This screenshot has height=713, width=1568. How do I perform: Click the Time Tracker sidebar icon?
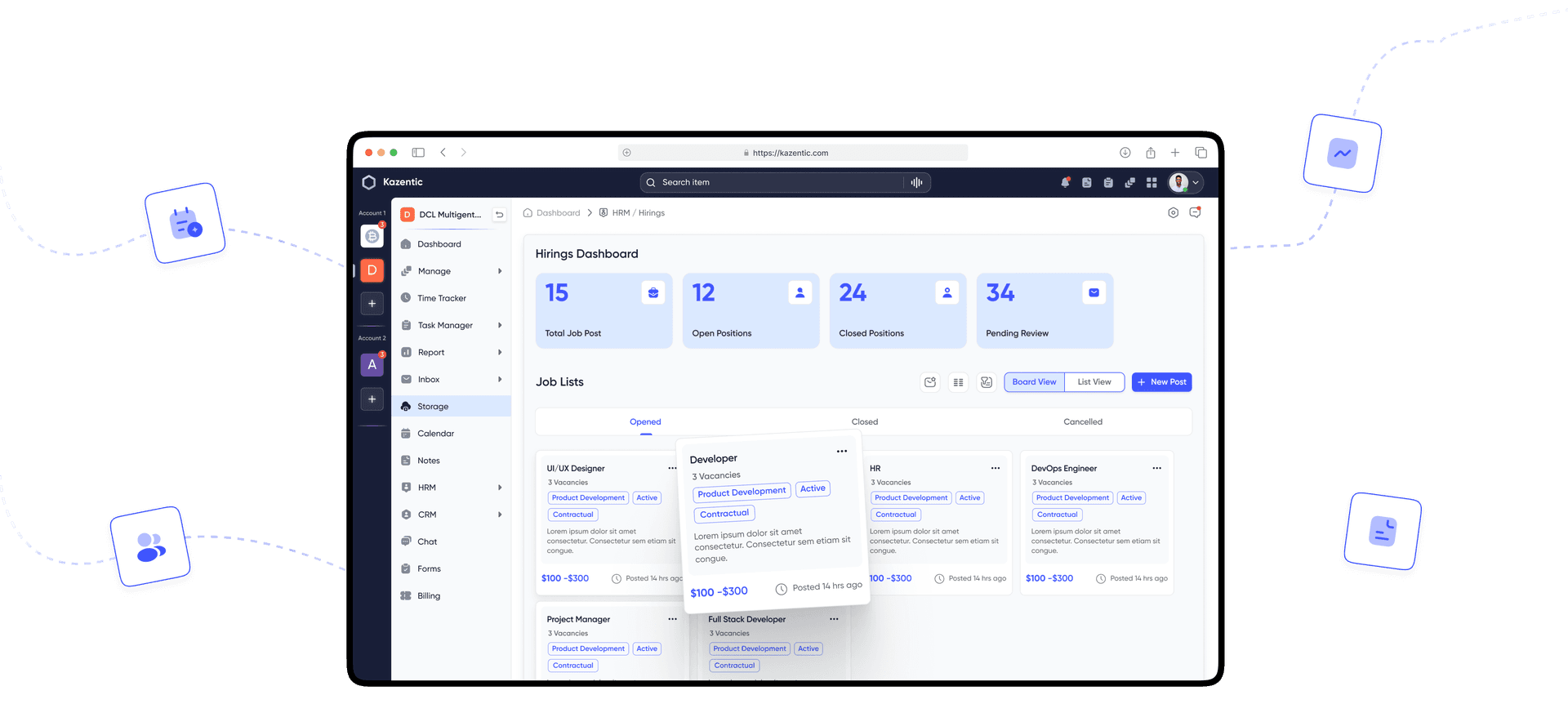[x=406, y=298]
